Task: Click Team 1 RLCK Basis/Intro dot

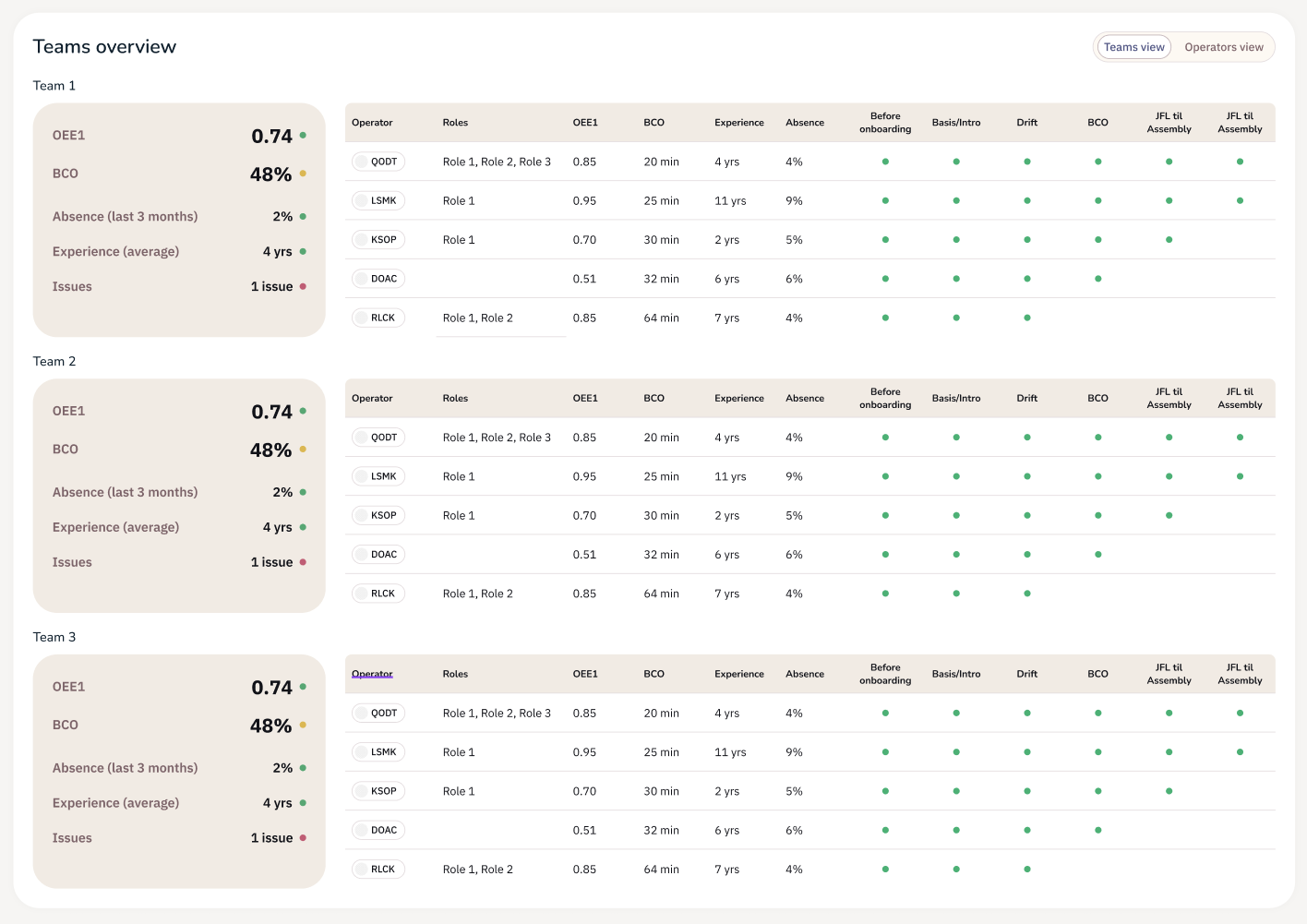Action: (x=956, y=318)
